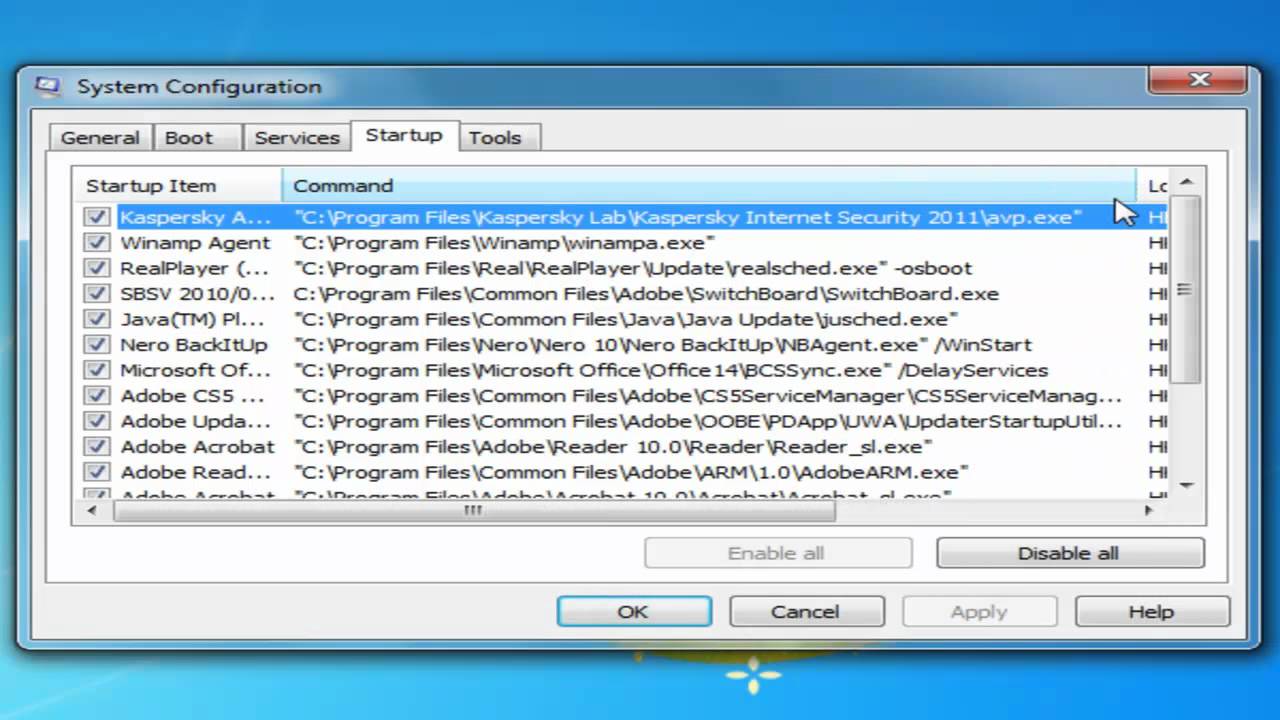Select the winampa.exe command text
This screenshot has height=720, width=1280.
[x=504, y=242]
